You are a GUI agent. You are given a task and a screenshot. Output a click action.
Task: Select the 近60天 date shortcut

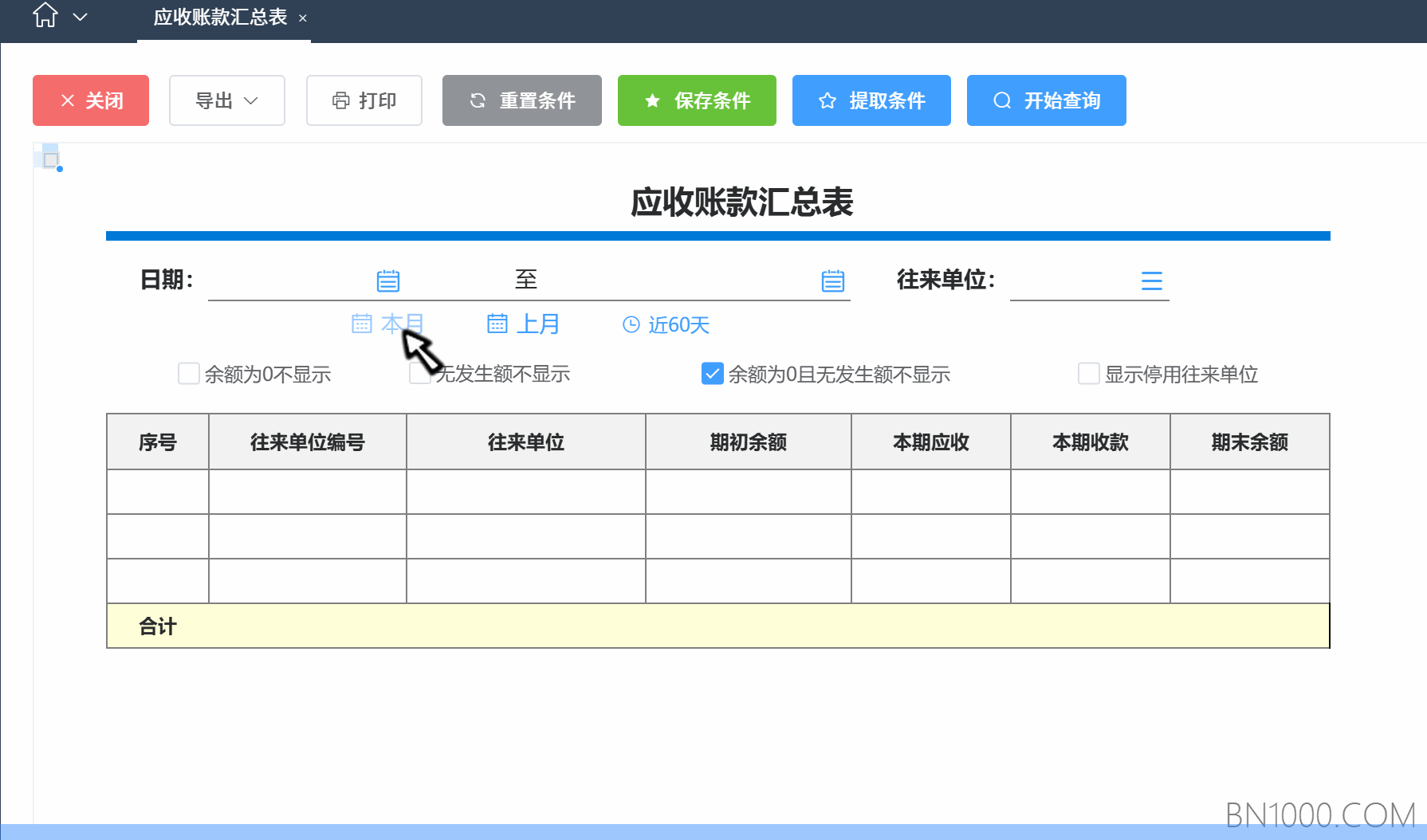click(x=666, y=324)
